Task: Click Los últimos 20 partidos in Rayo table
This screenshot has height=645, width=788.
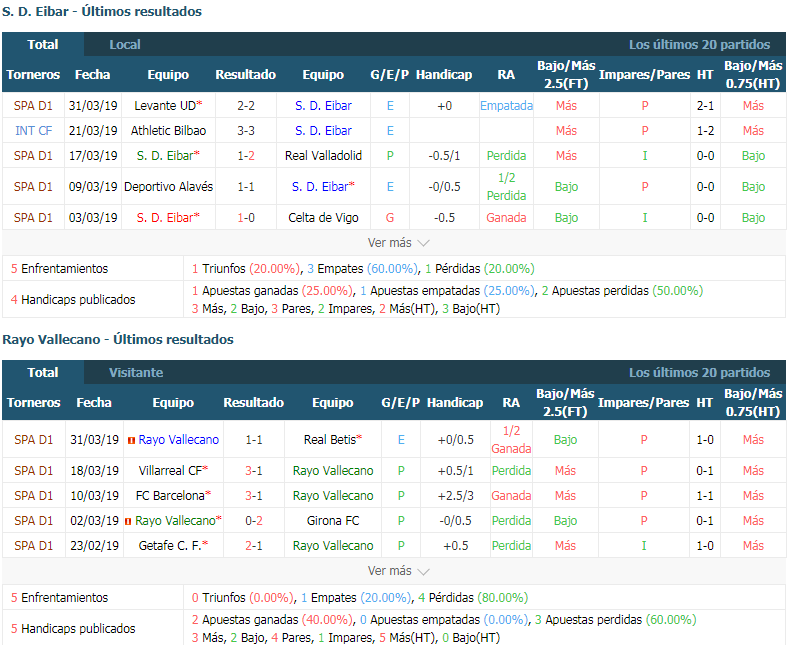Action: [x=699, y=373]
